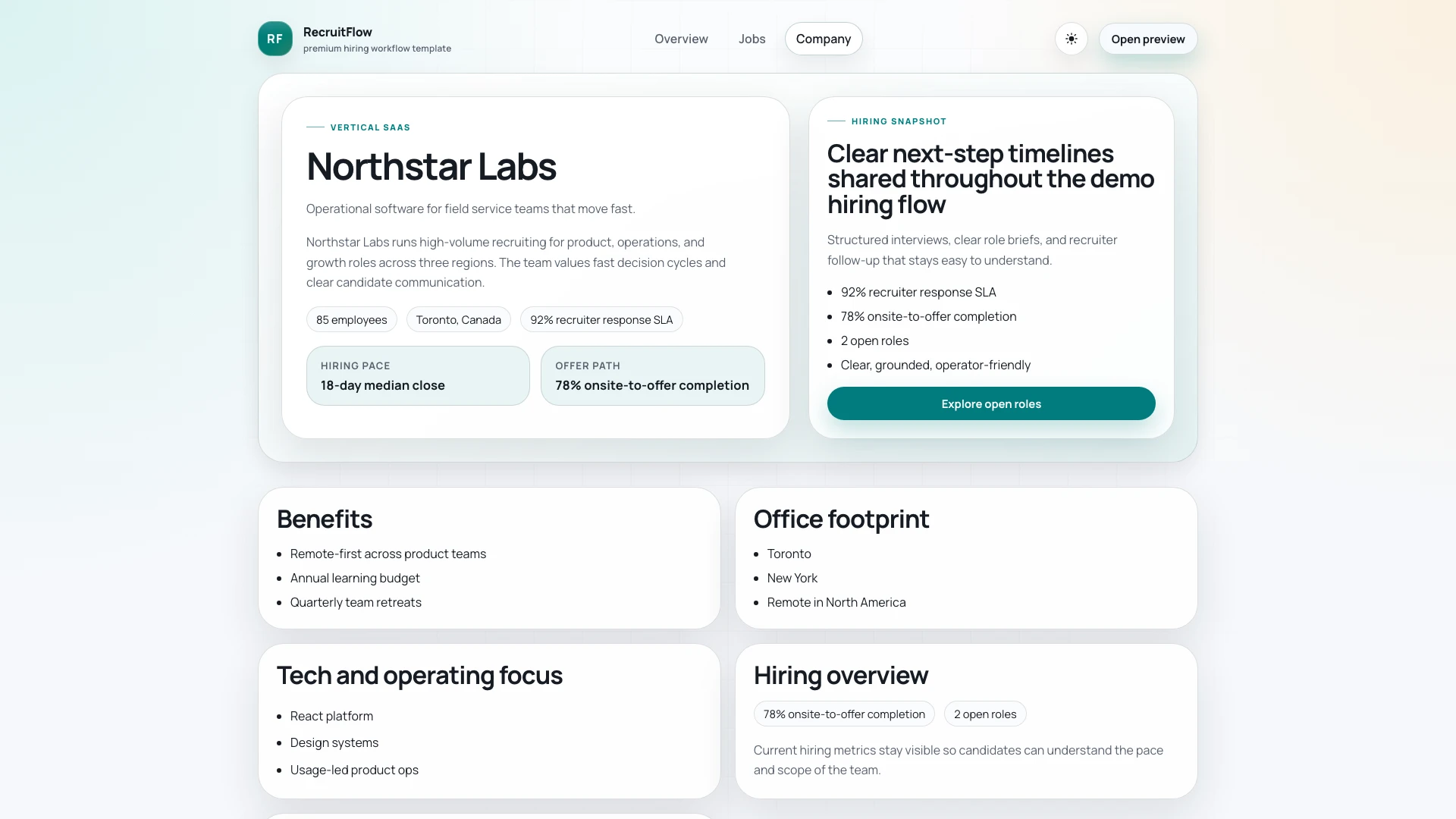Screen dimensions: 1456x819
Task: Click the Structured interviews, clear role briefs paragraph
Action: coord(971,249)
